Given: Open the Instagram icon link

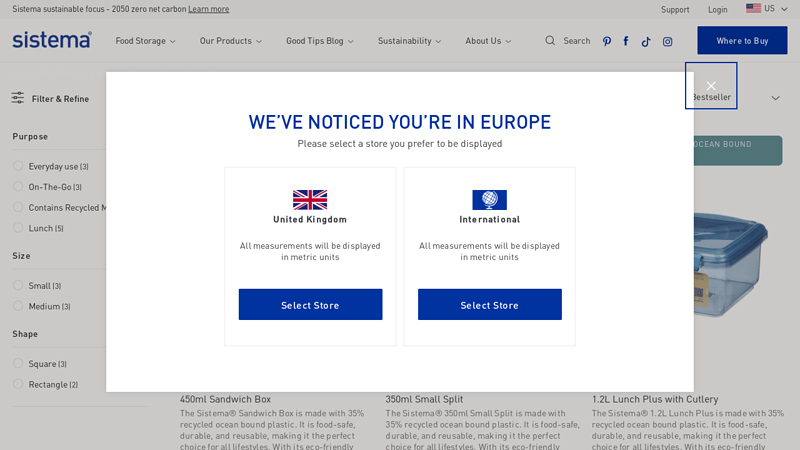Looking at the screenshot, I should pos(667,41).
